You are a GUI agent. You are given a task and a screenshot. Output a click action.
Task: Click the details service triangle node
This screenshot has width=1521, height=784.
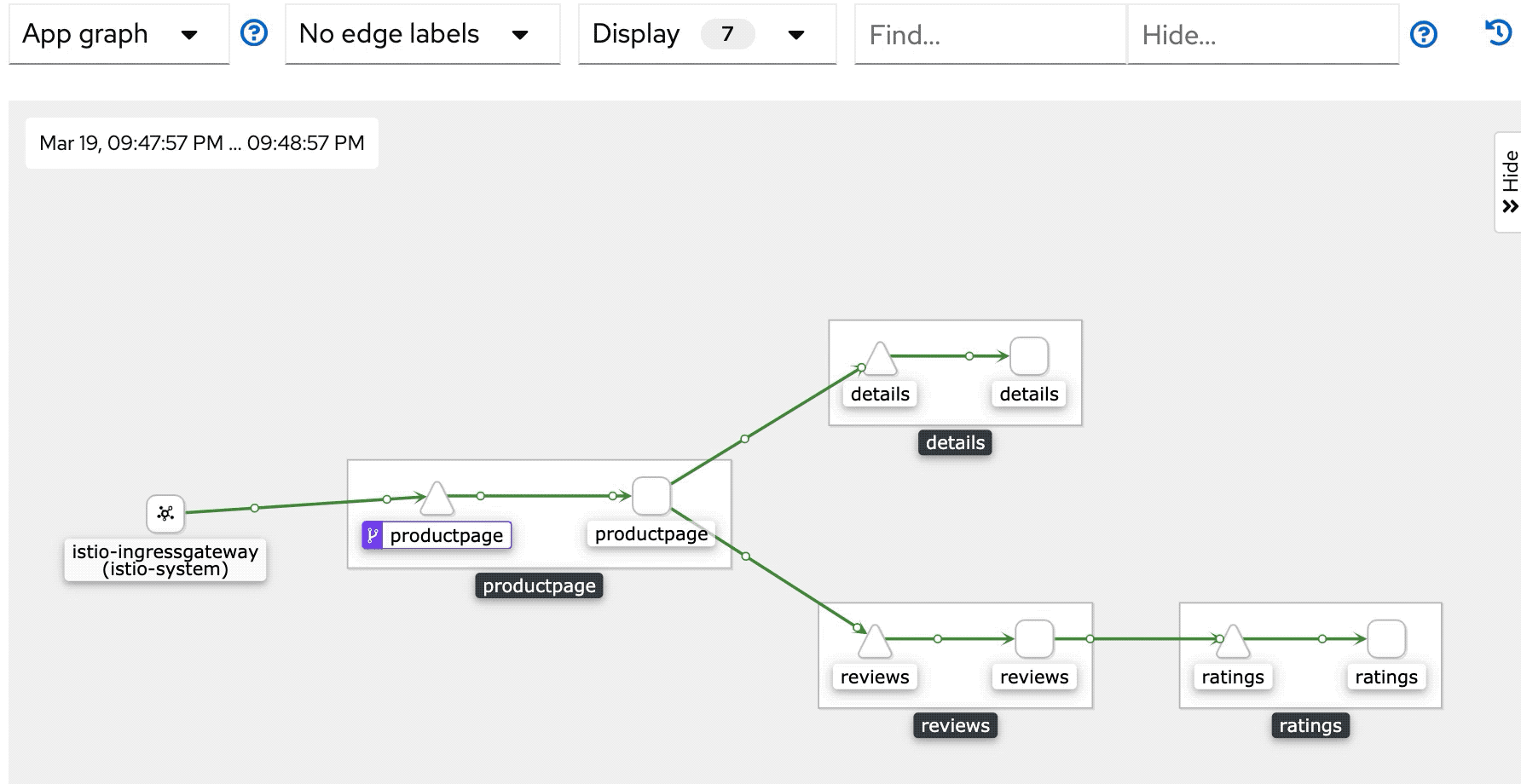click(880, 359)
